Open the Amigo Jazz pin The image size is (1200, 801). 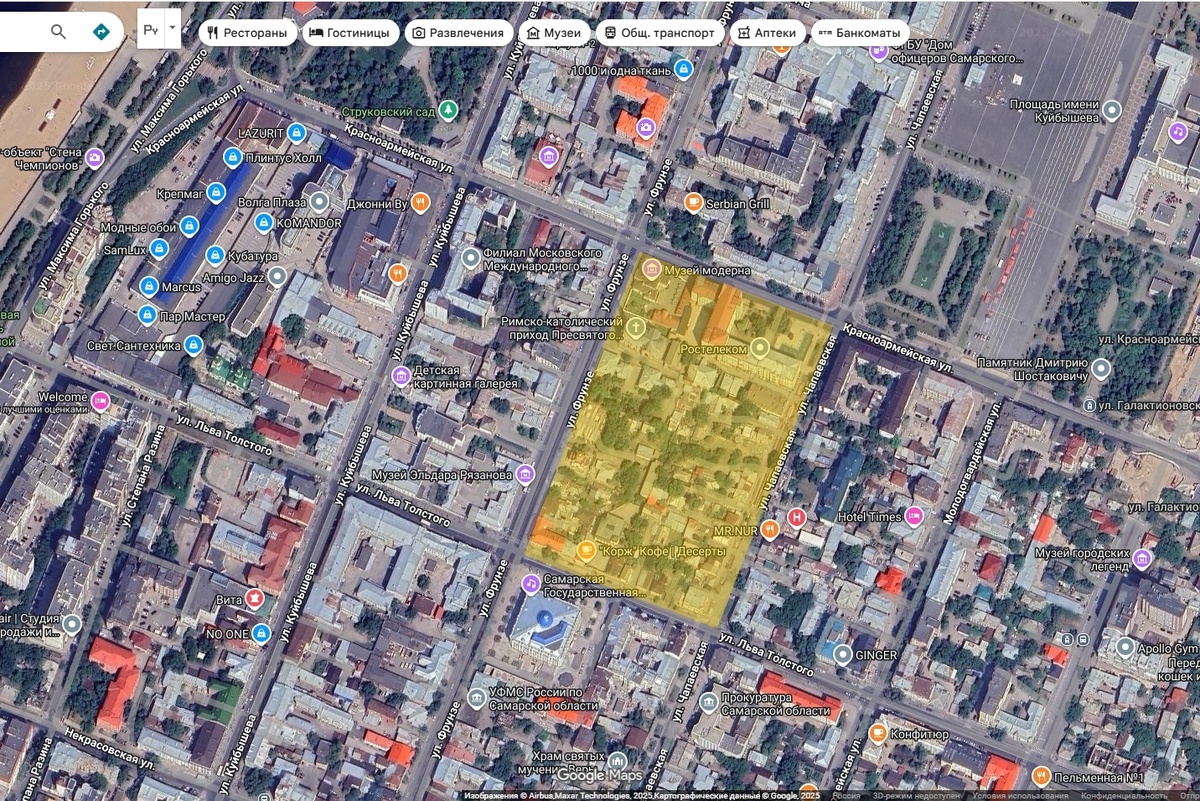coord(277,275)
